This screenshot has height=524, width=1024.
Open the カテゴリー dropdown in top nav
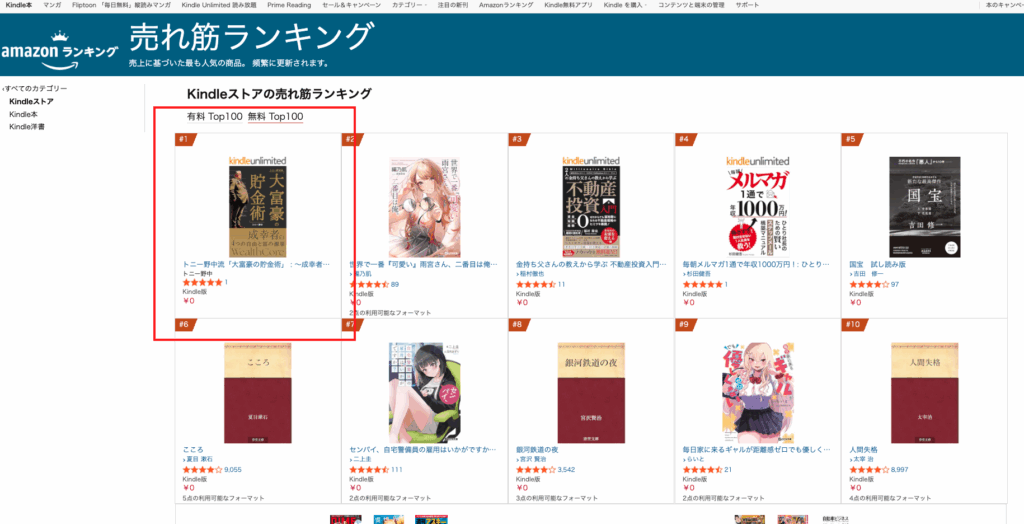pos(409,5)
